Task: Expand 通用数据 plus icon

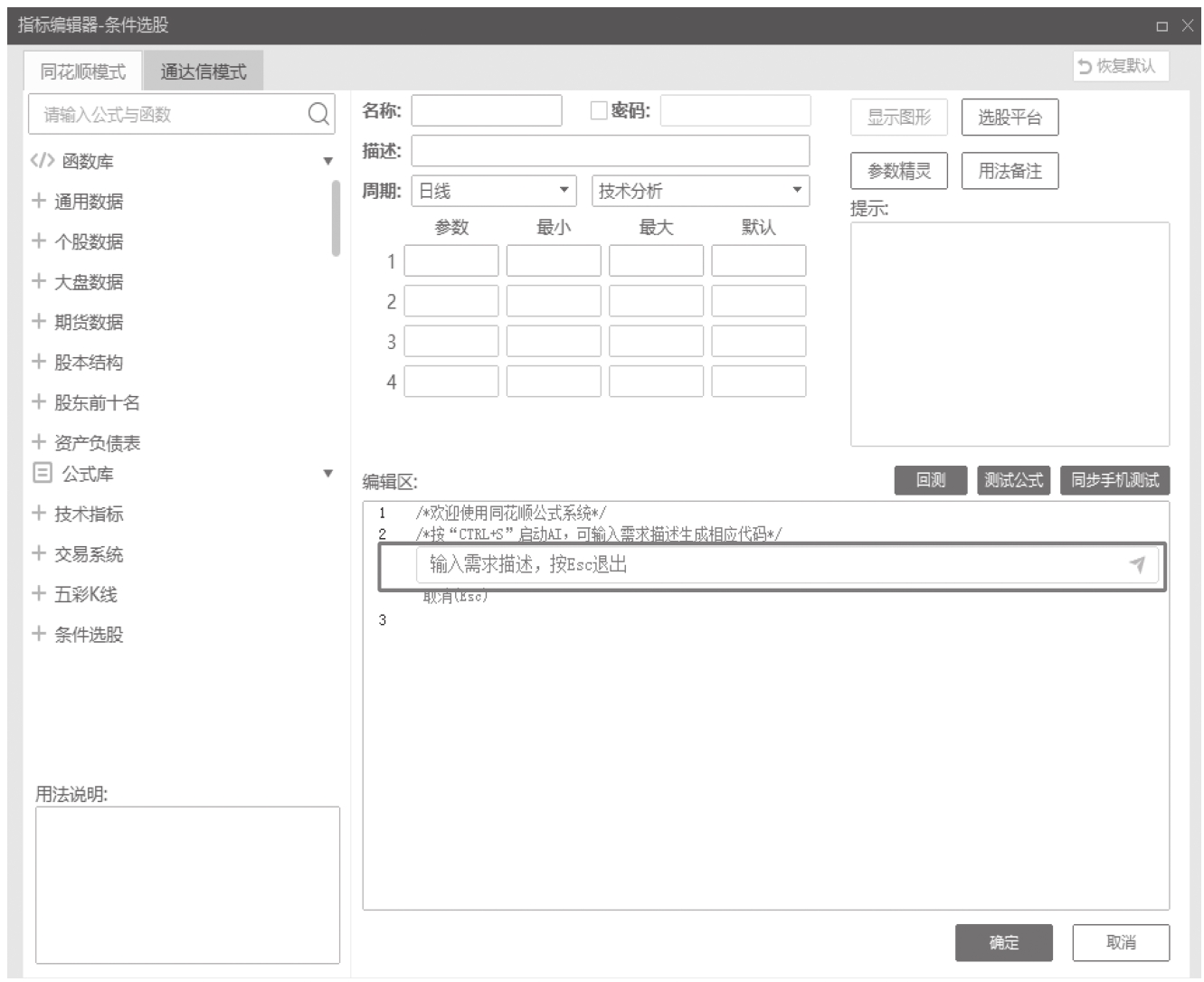Action: (39, 201)
